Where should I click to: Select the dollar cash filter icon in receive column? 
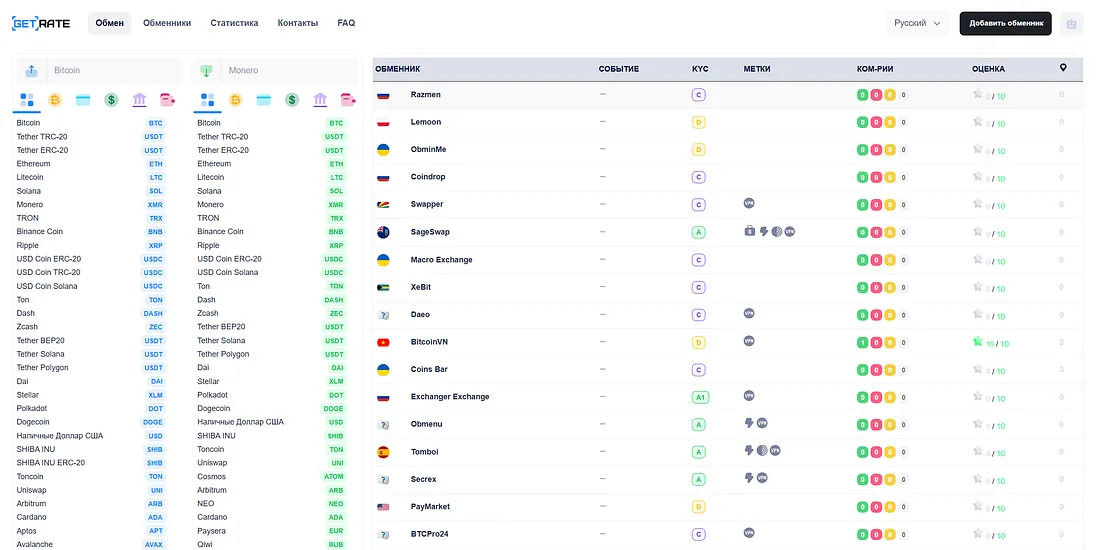(292, 100)
